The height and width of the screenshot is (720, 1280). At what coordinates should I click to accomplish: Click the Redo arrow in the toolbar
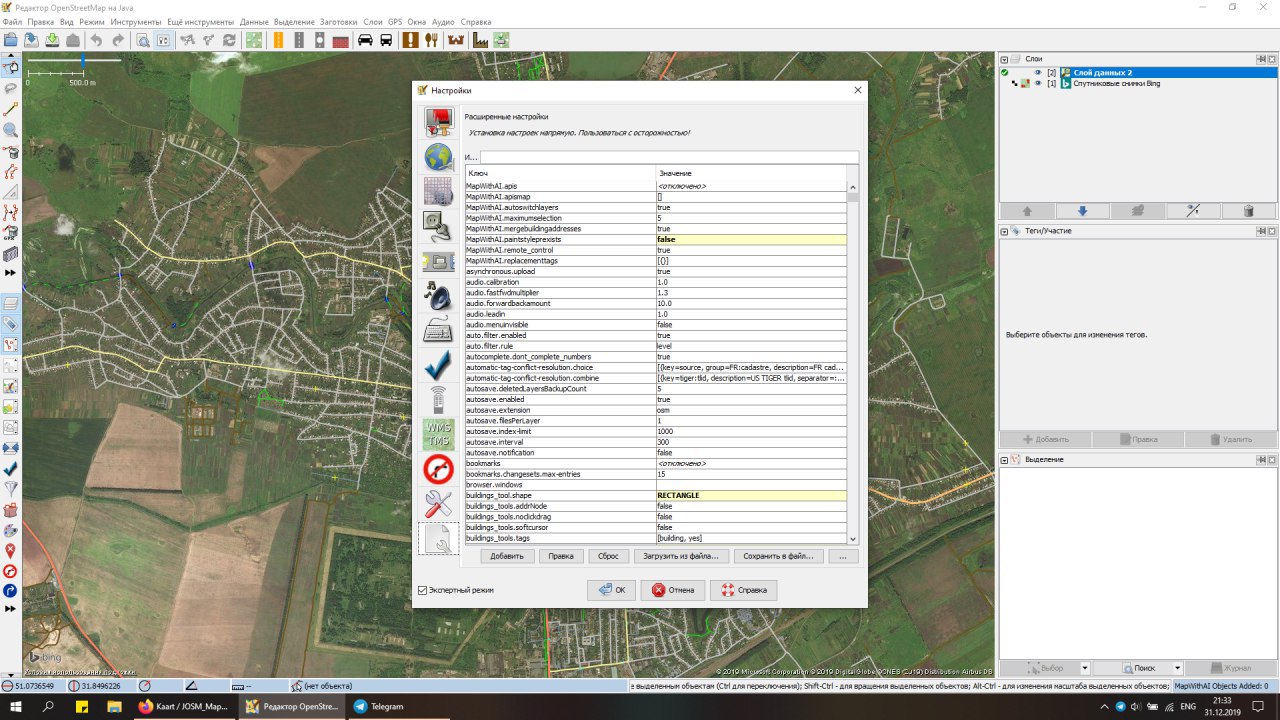coord(118,40)
